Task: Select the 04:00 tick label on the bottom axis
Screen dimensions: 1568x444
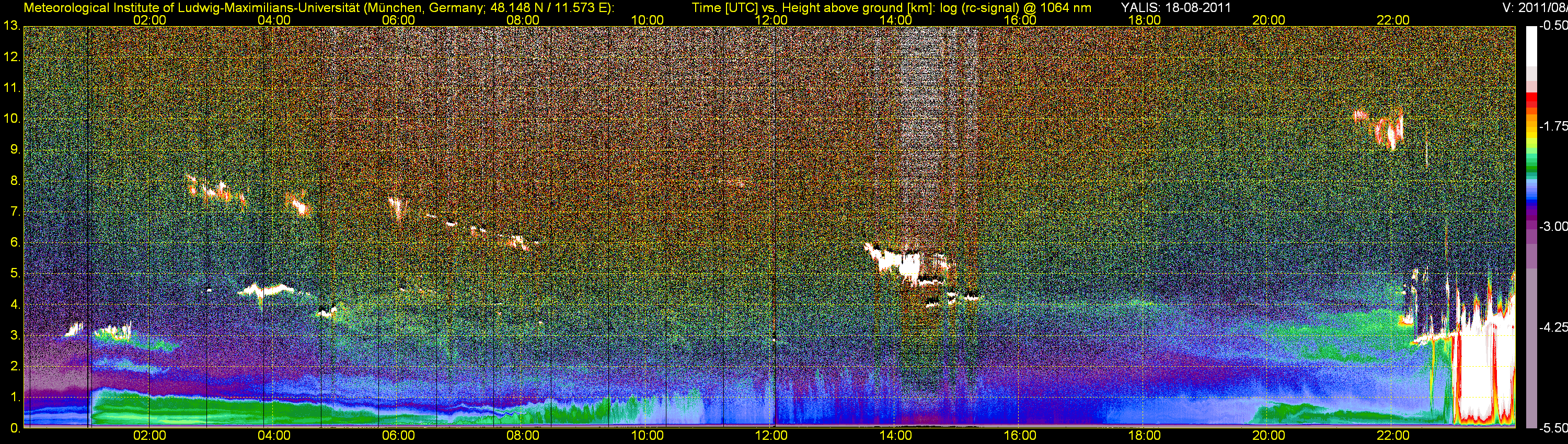Action: click(274, 436)
